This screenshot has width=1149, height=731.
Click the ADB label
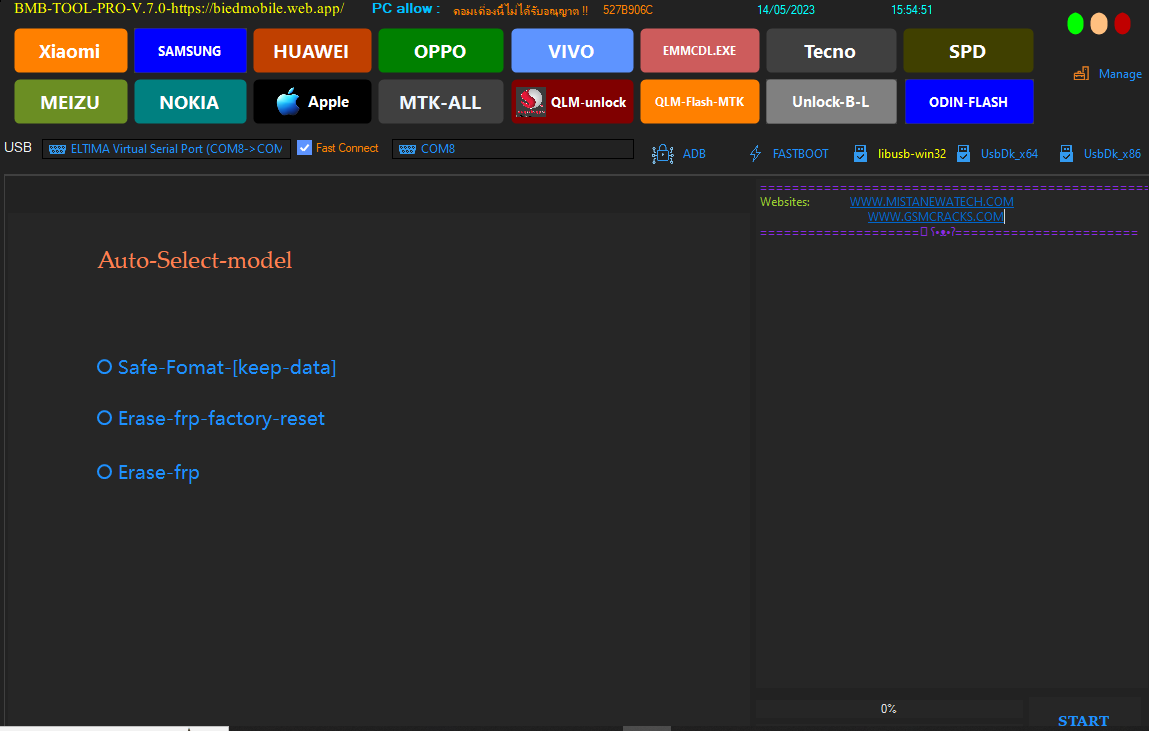[694, 154]
